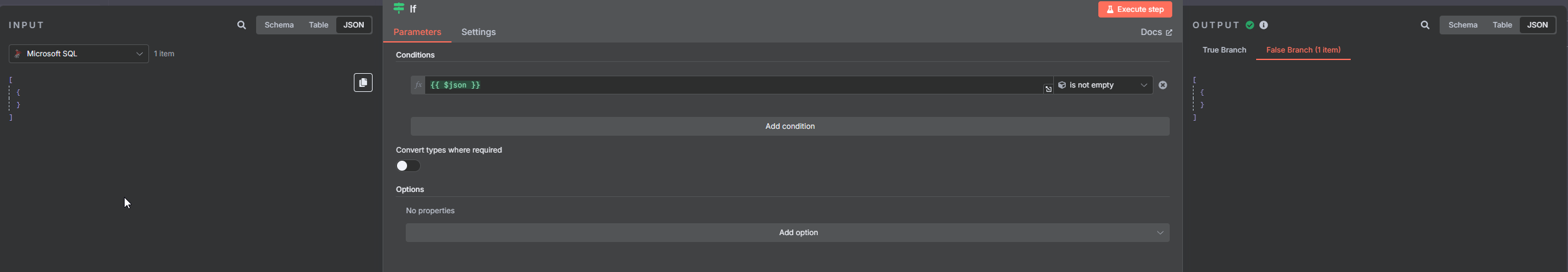Open the expression editor expand icon
Viewport: 1568px width, 272px height.
tap(1048, 89)
